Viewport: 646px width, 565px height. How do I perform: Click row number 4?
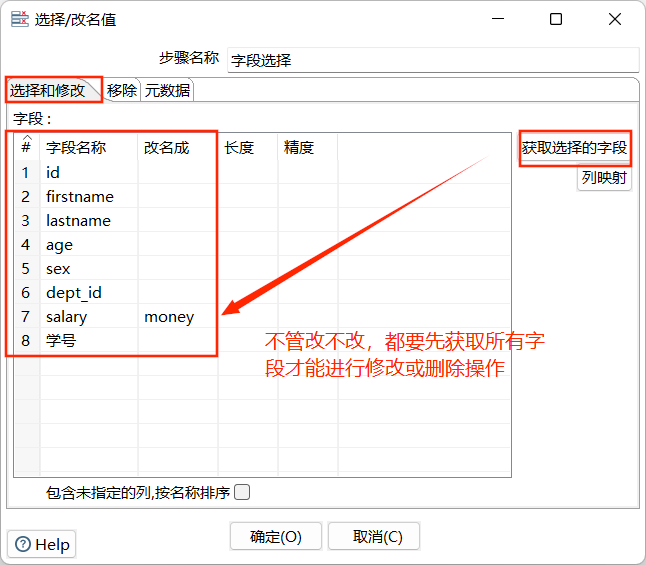pos(26,245)
